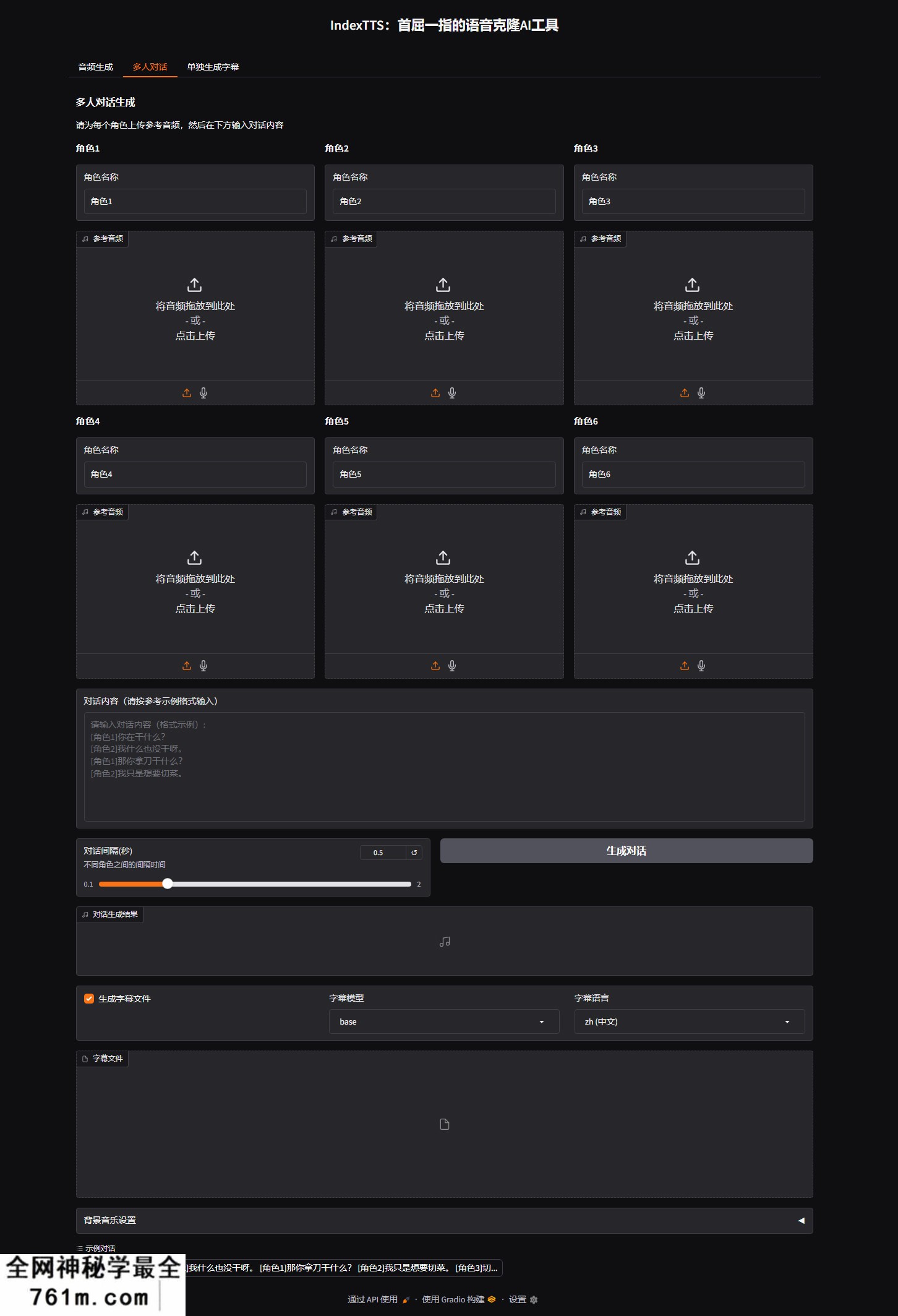Click the microphone icon under 角色5 reference audio
The height and width of the screenshot is (1316, 898).
click(452, 666)
